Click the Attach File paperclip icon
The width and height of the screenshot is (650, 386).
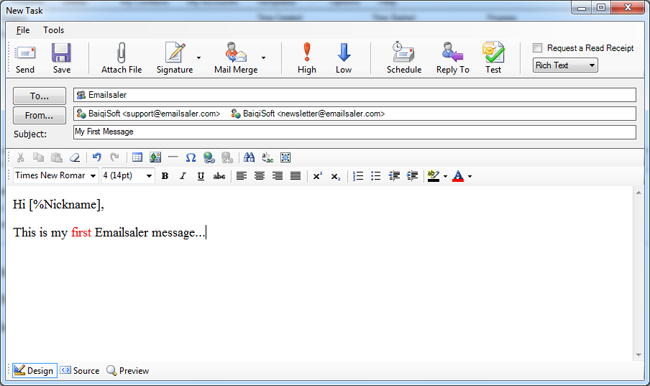[121, 53]
